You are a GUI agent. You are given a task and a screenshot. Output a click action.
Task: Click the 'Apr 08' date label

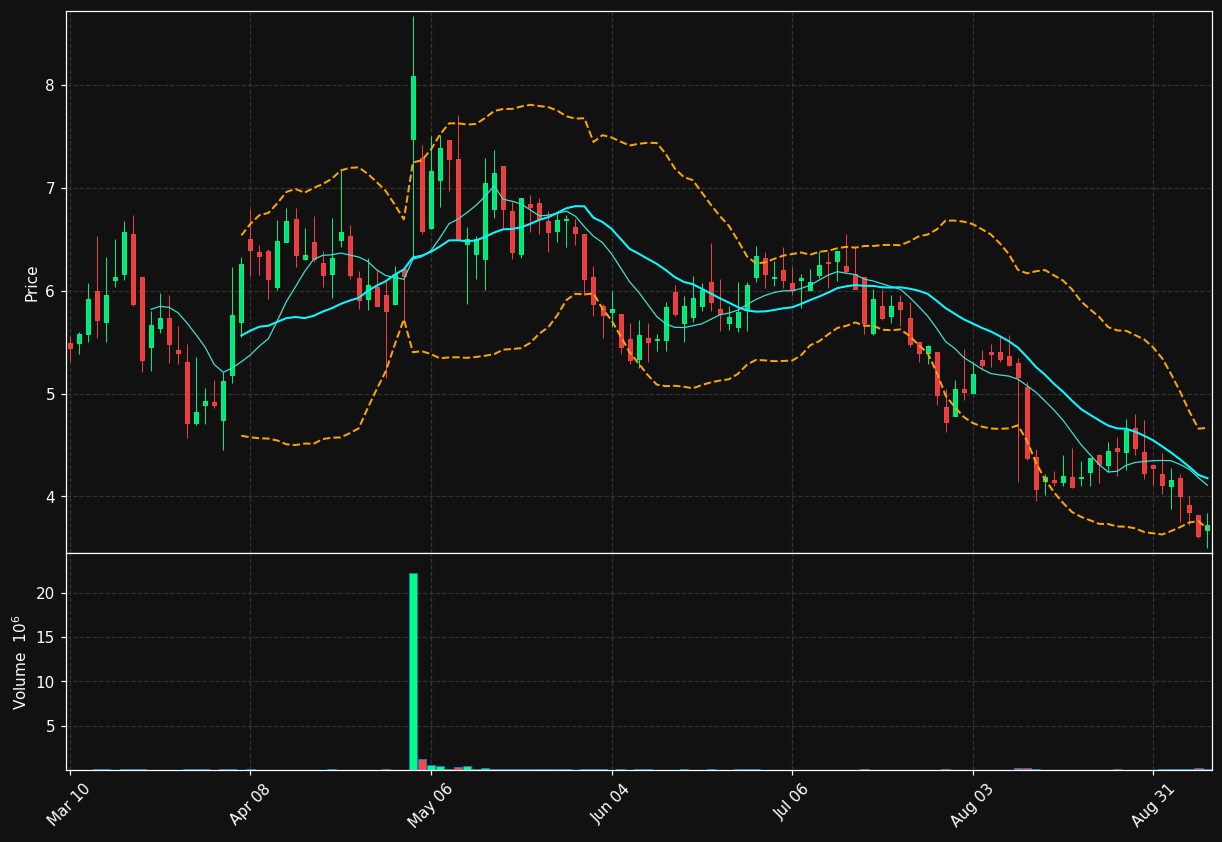pyautogui.click(x=249, y=804)
